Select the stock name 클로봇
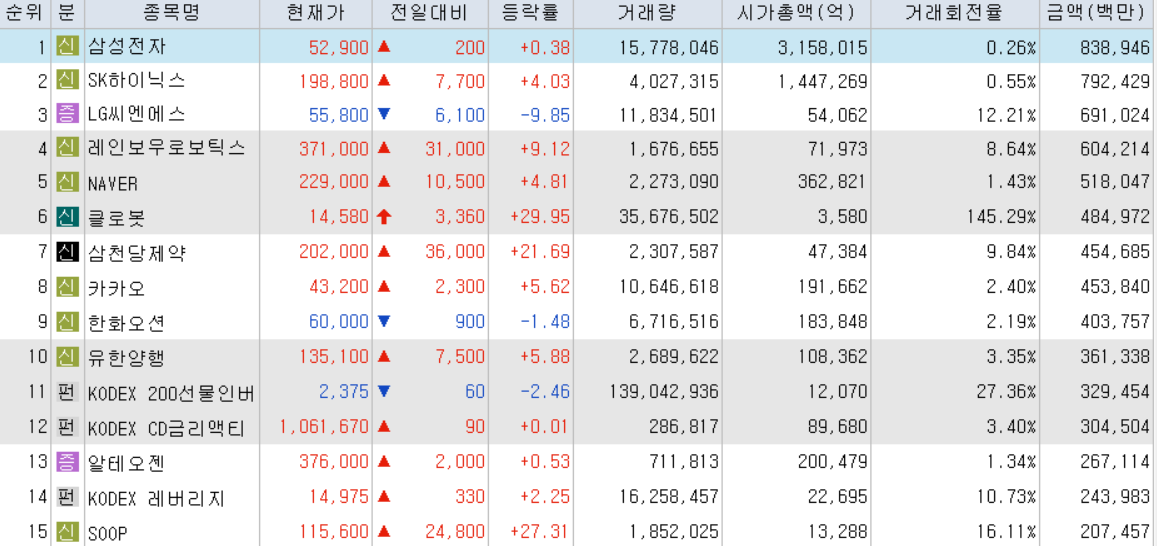Screen dimensions: 1157x546 (x=117, y=217)
